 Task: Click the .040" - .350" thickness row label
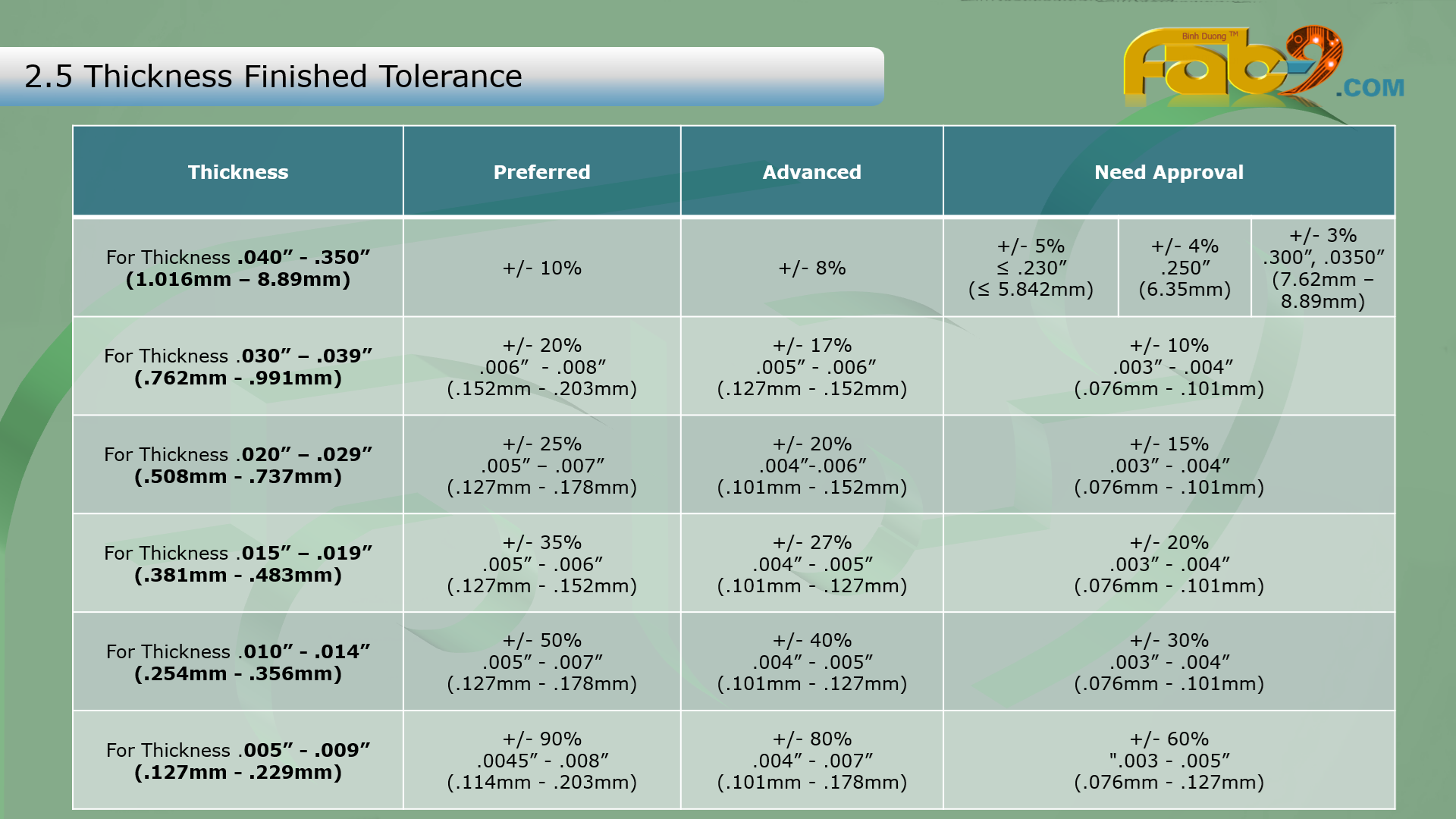pos(237,268)
